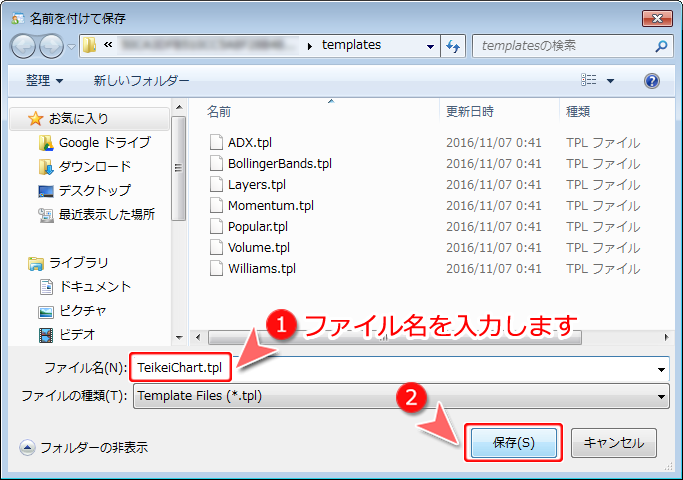
Task: Open 最近表示した場所
Action: [x=107, y=214]
